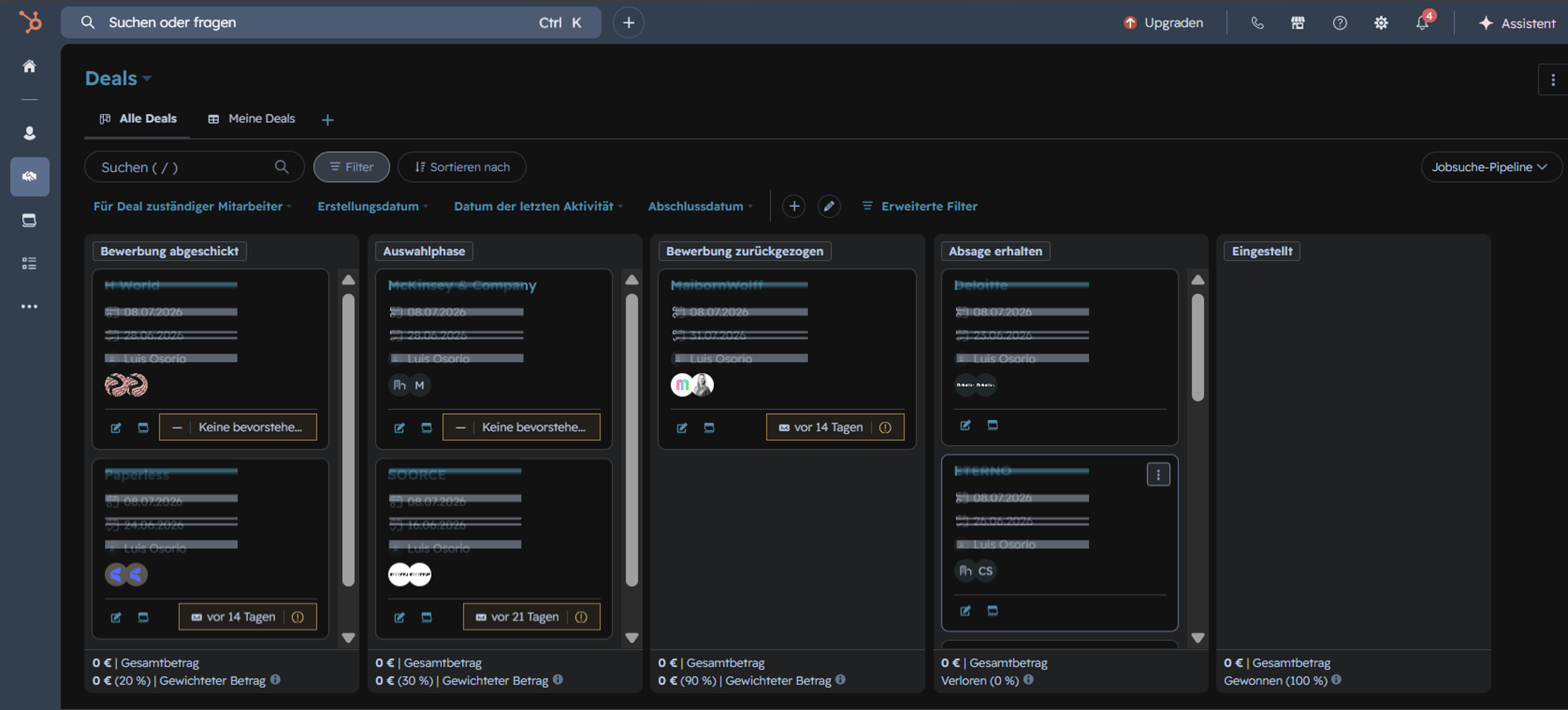The width and height of the screenshot is (1568, 710).
Task: Expand the Erstellungsdatum filter
Action: point(372,206)
